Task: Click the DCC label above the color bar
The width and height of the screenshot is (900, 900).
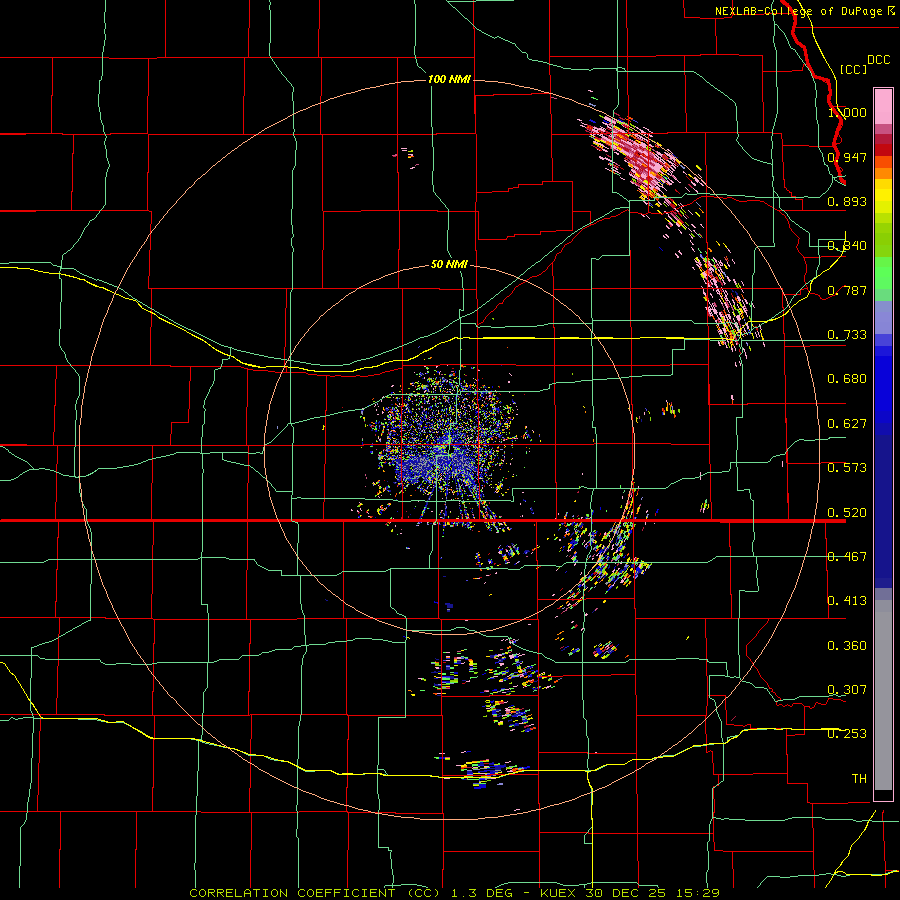Action: (879, 60)
